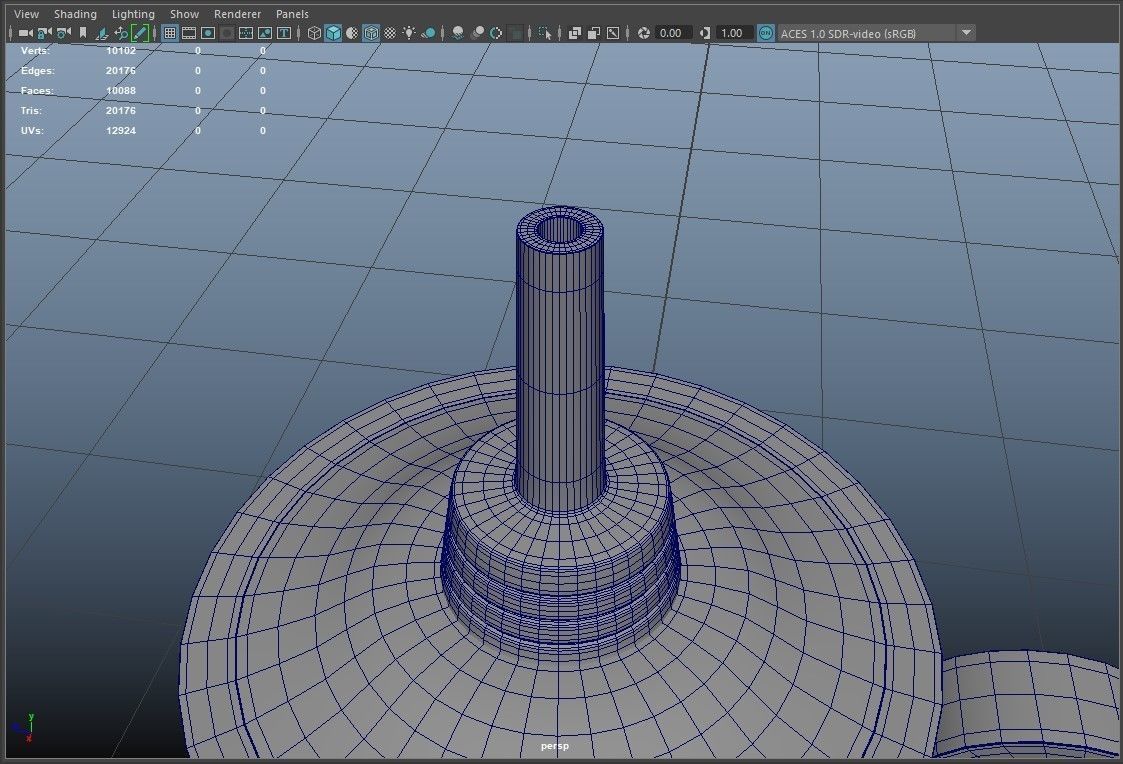
Task: Click the Gamma reset icon
Action: [705, 33]
